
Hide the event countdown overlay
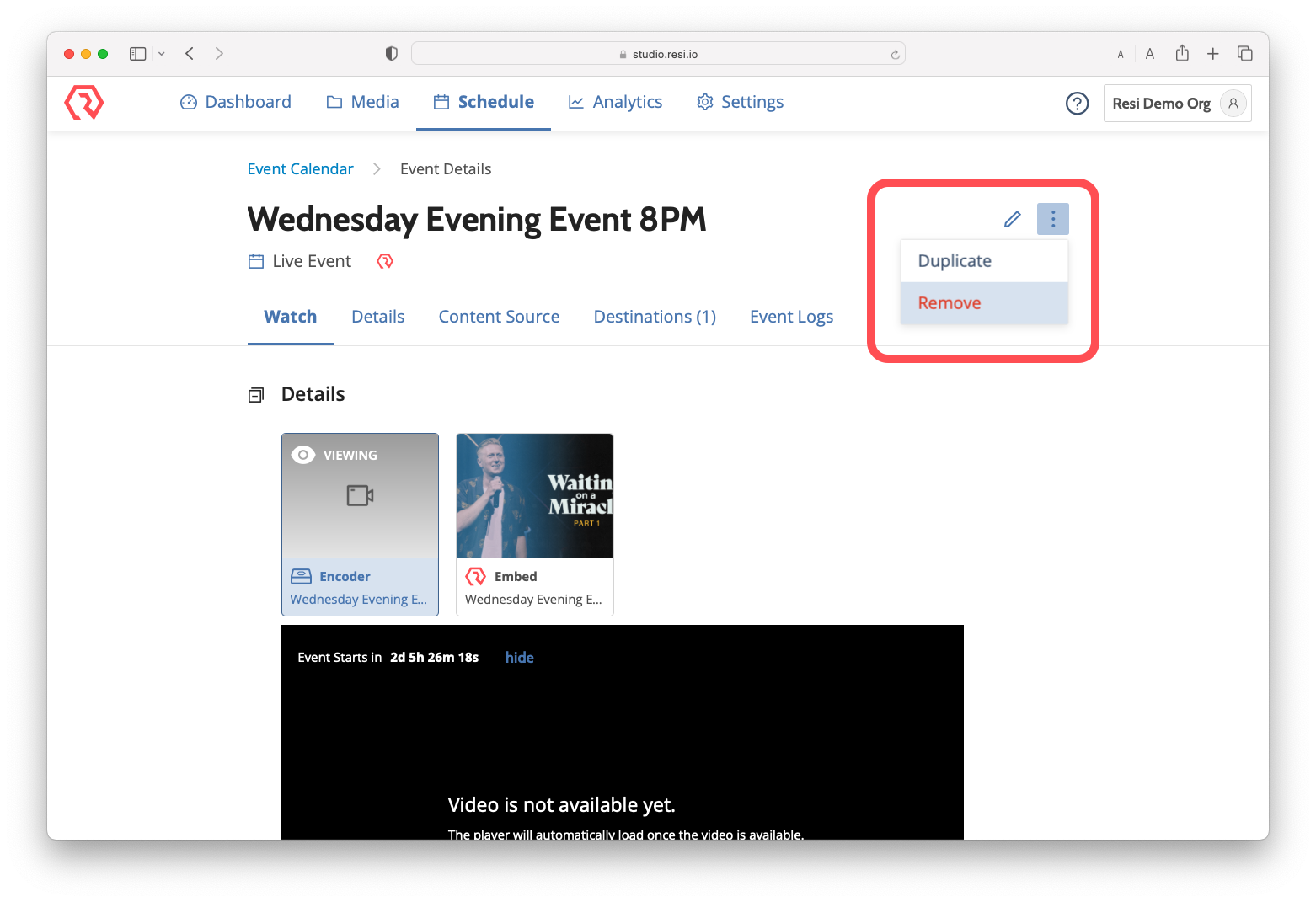coord(519,657)
